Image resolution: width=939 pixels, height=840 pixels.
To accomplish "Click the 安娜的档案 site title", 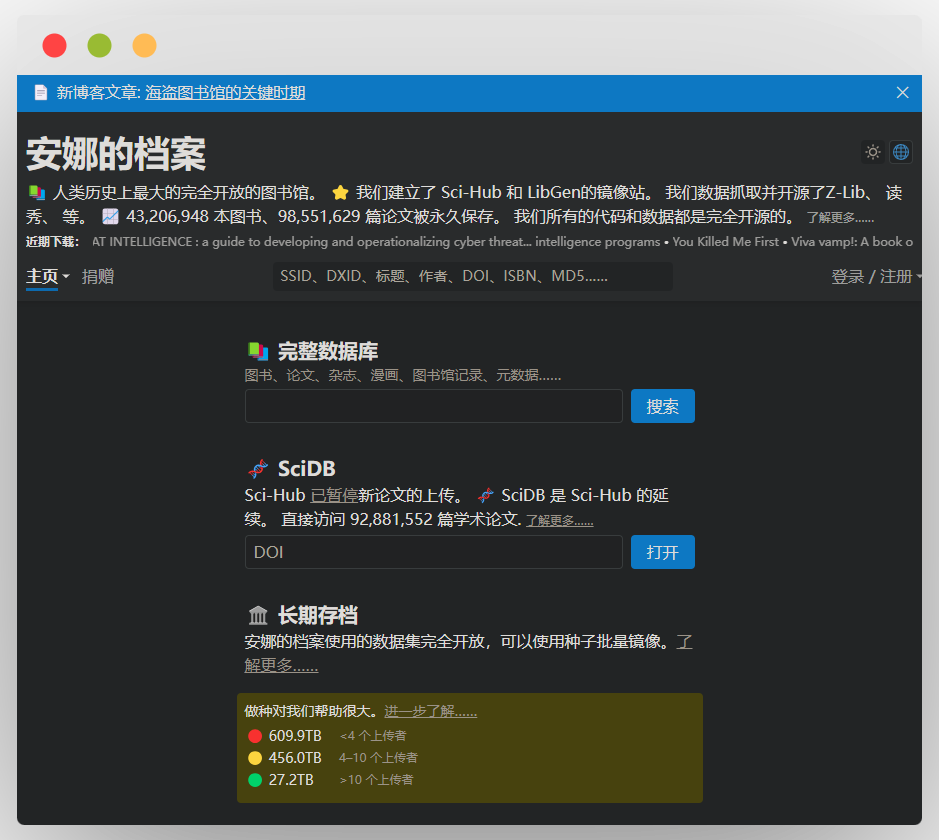I will [116, 154].
